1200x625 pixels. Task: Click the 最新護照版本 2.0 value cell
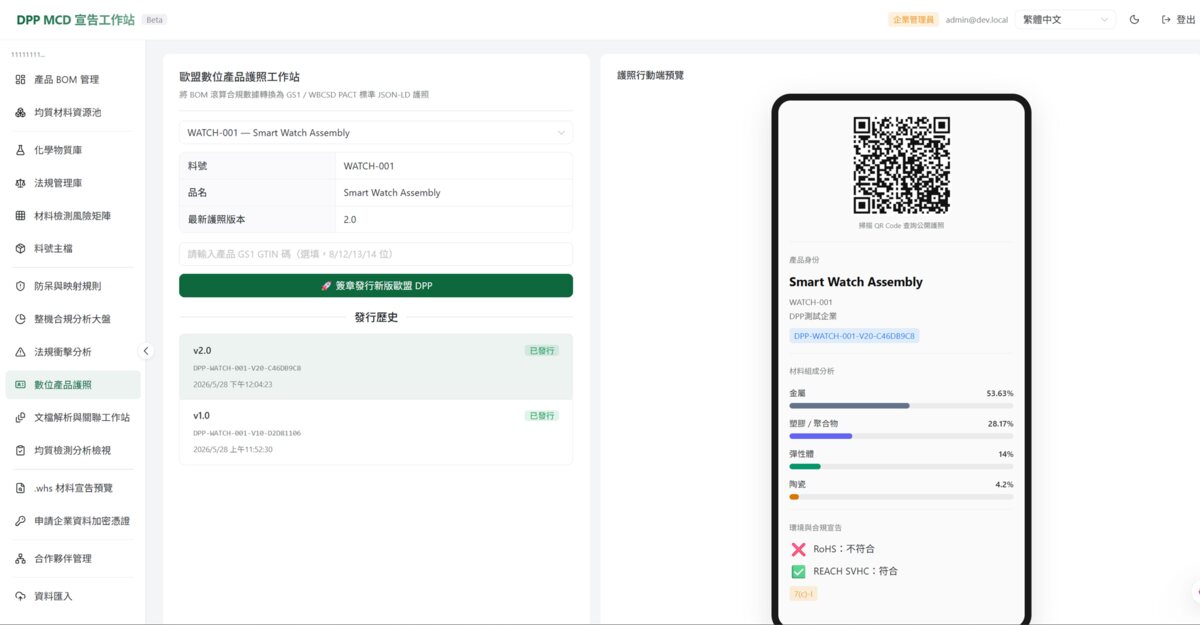454,219
